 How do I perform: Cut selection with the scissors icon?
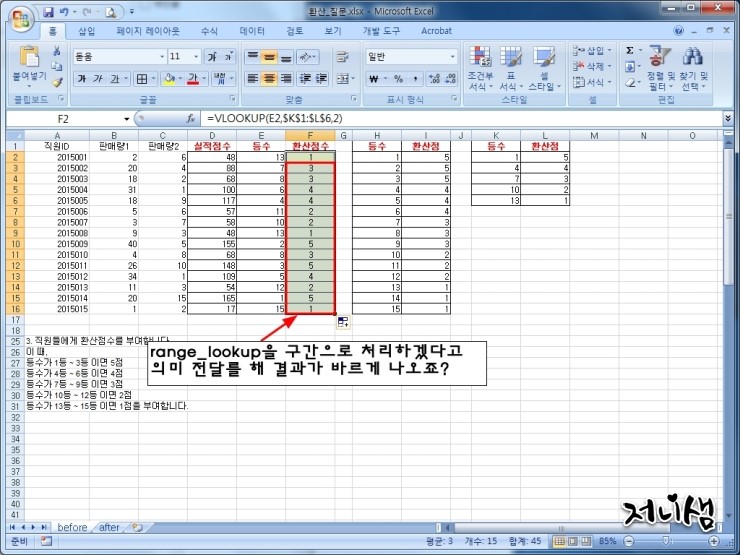pyautogui.click(x=57, y=51)
